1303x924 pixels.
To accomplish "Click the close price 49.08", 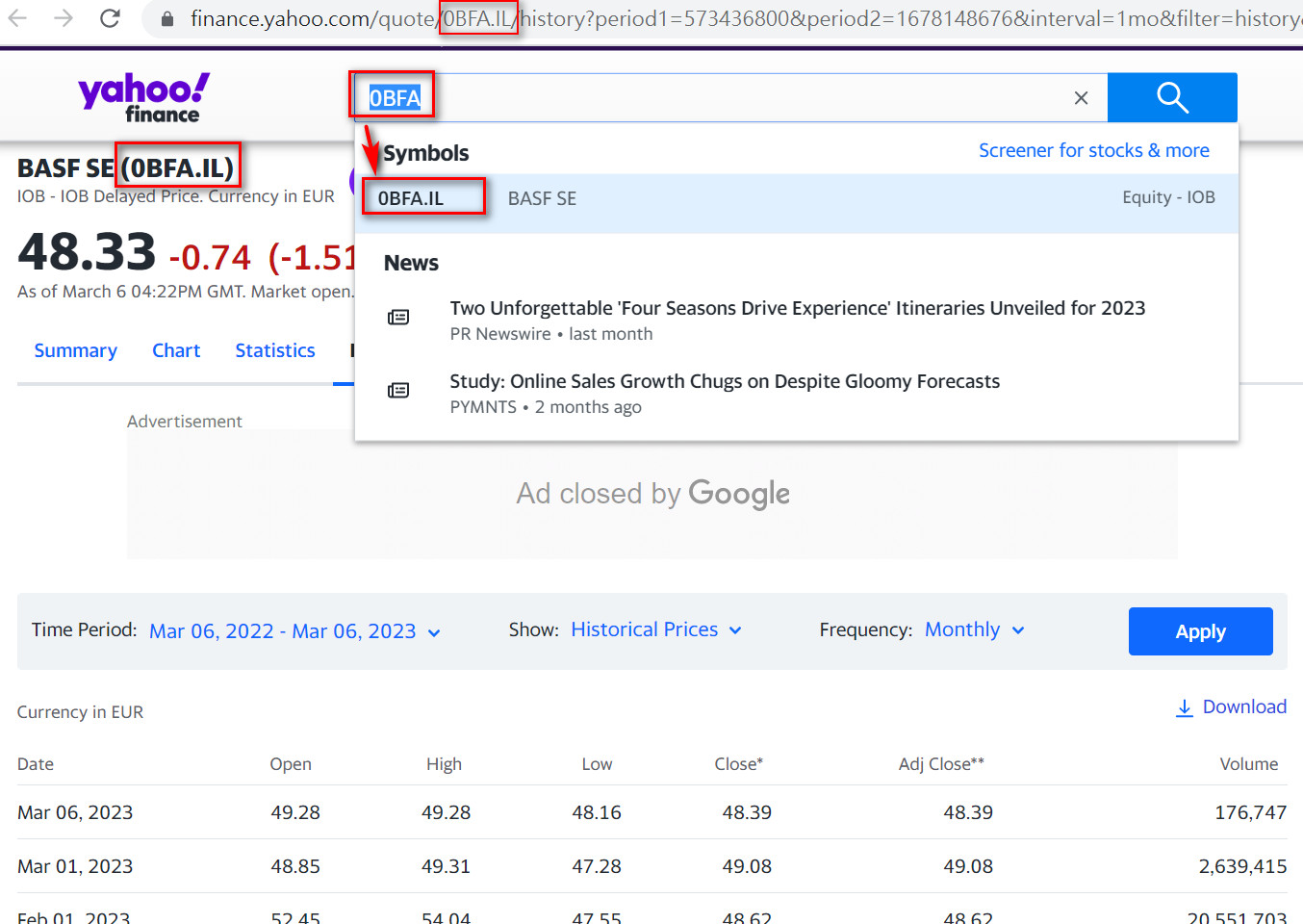I will (x=747, y=866).
